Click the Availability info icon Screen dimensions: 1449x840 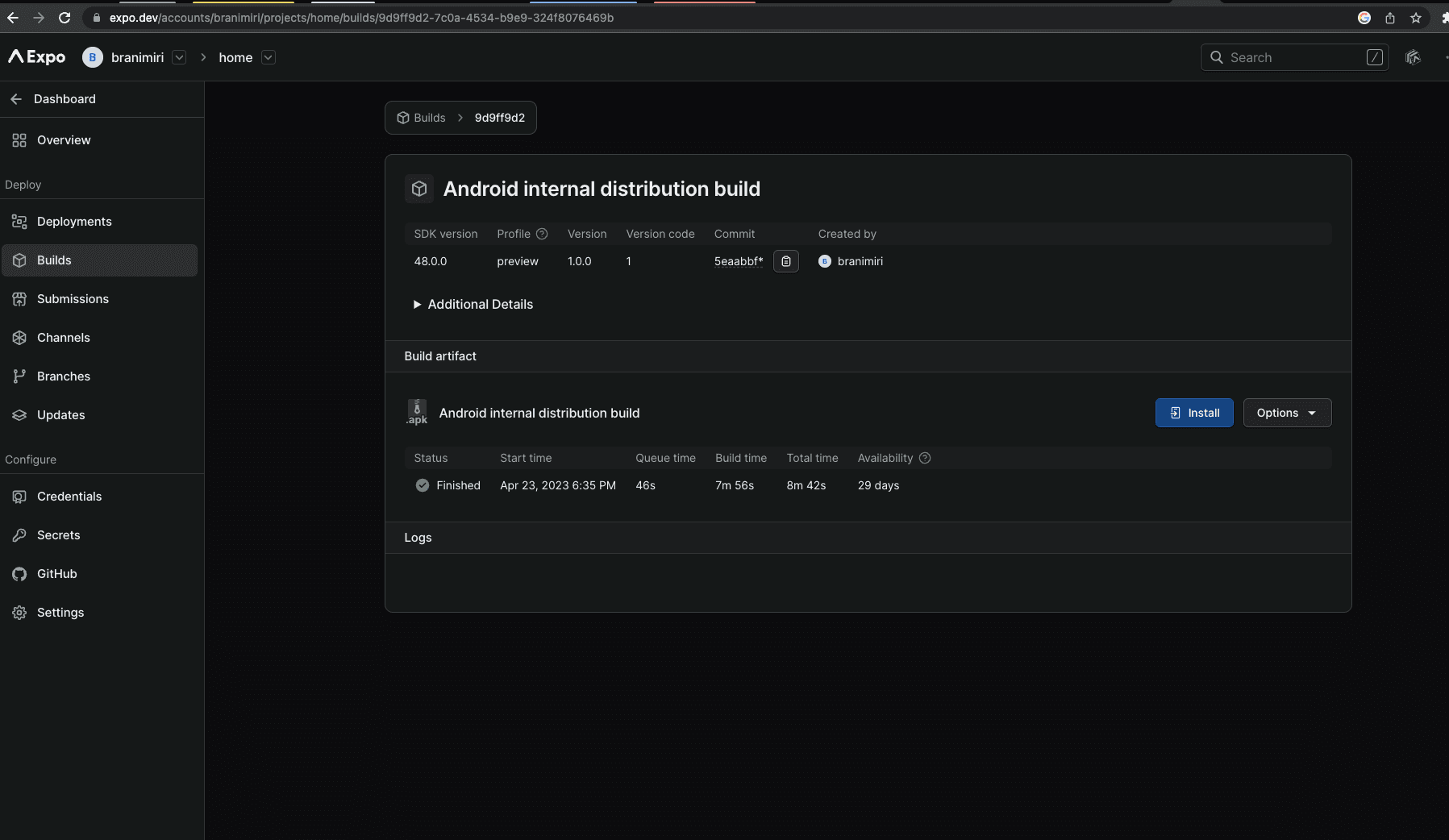click(925, 458)
